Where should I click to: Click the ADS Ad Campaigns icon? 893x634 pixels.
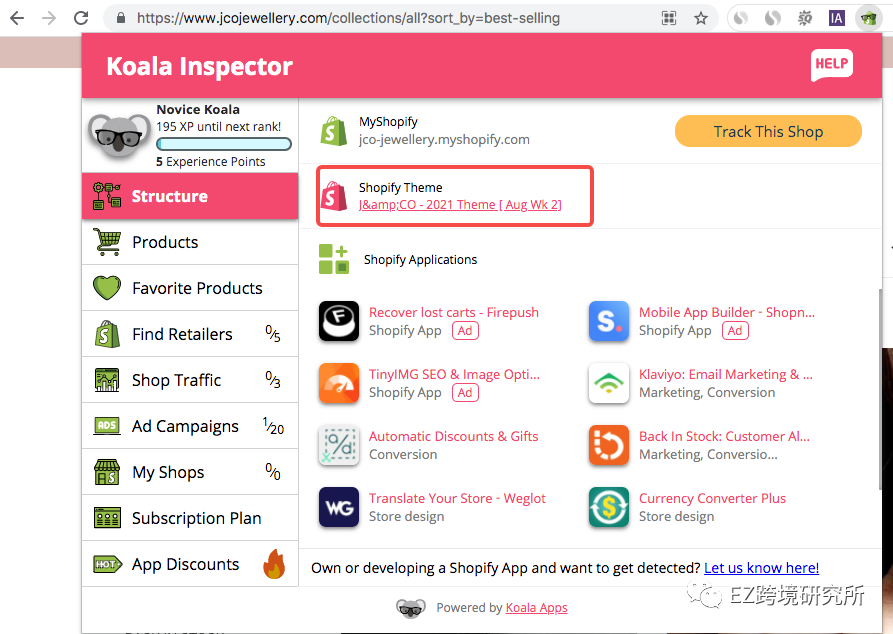point(107,426)
